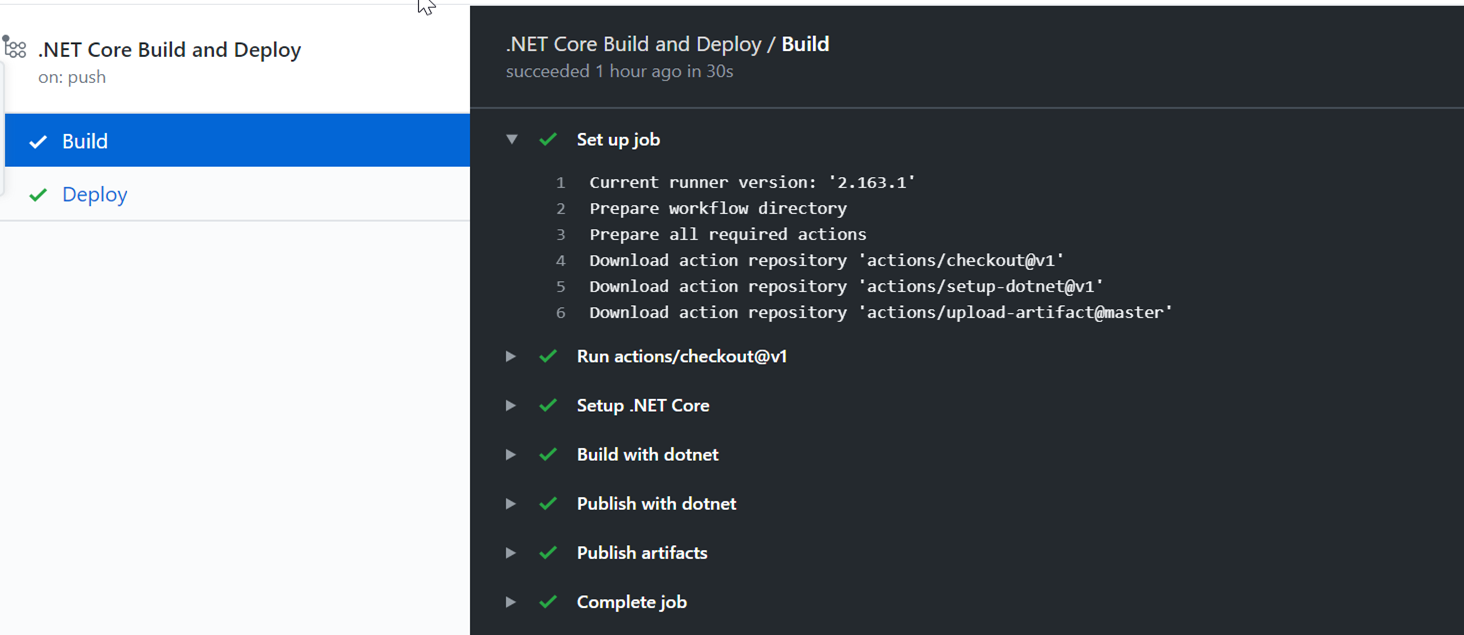Image resolution: width=1464 pixels, height=635 pixels.
Task: Expand the Run actions/checkout@v1 step
Action: pyautogui.click(x=511, y=356)
